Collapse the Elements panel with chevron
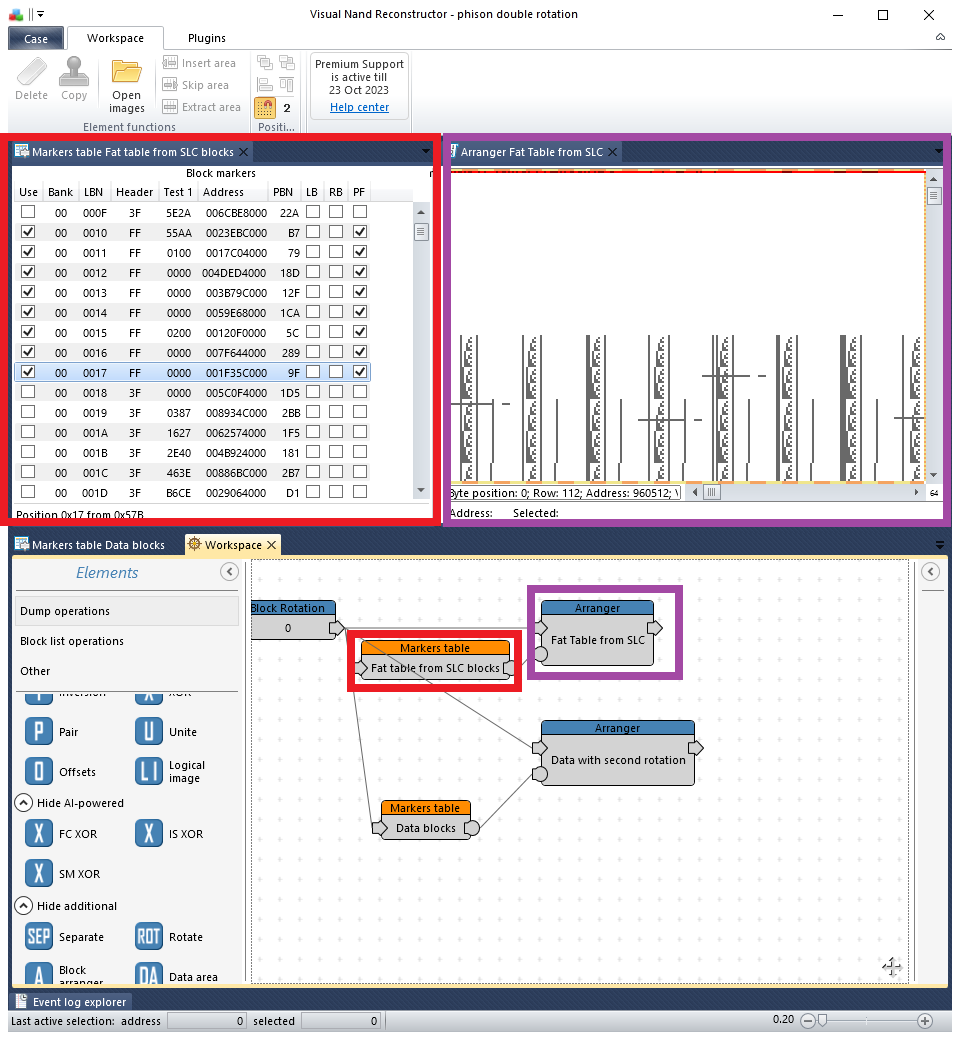This screenshot has width=960, height=1040. click(230, 572)
